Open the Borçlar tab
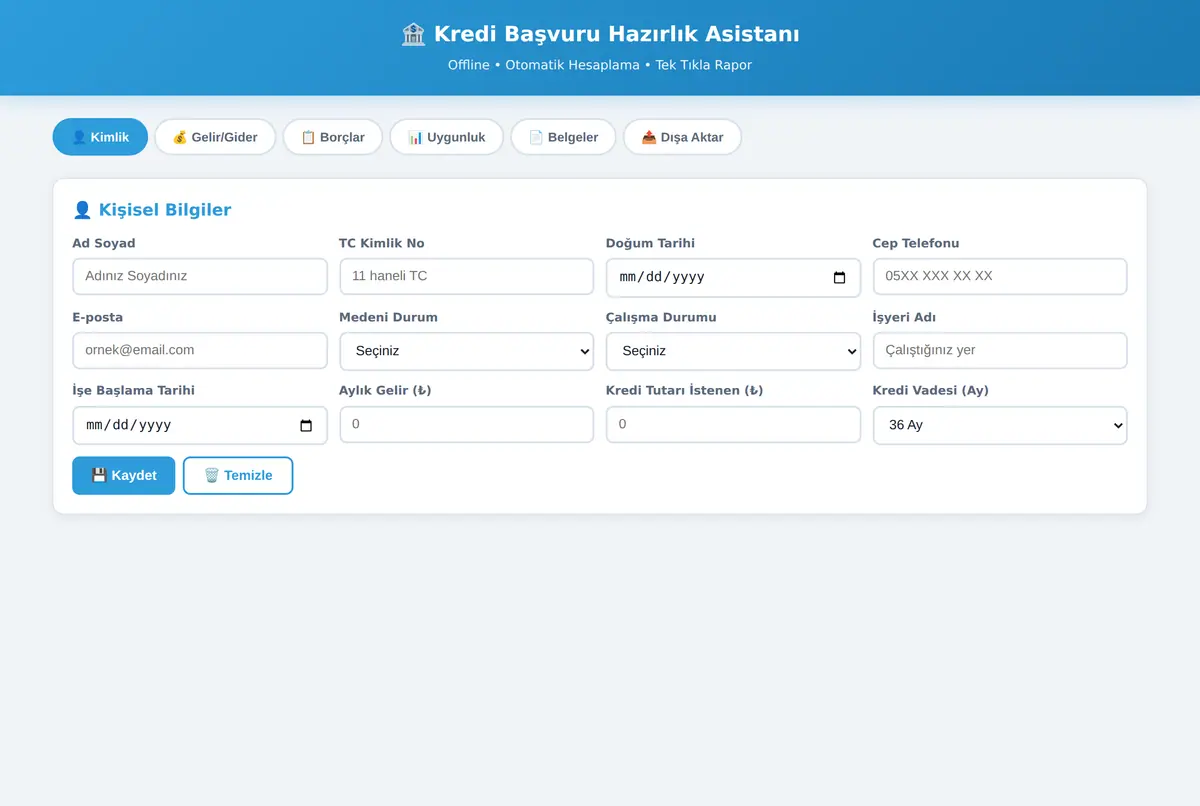Screen dimensions: 1200x806 coord(333,137)
